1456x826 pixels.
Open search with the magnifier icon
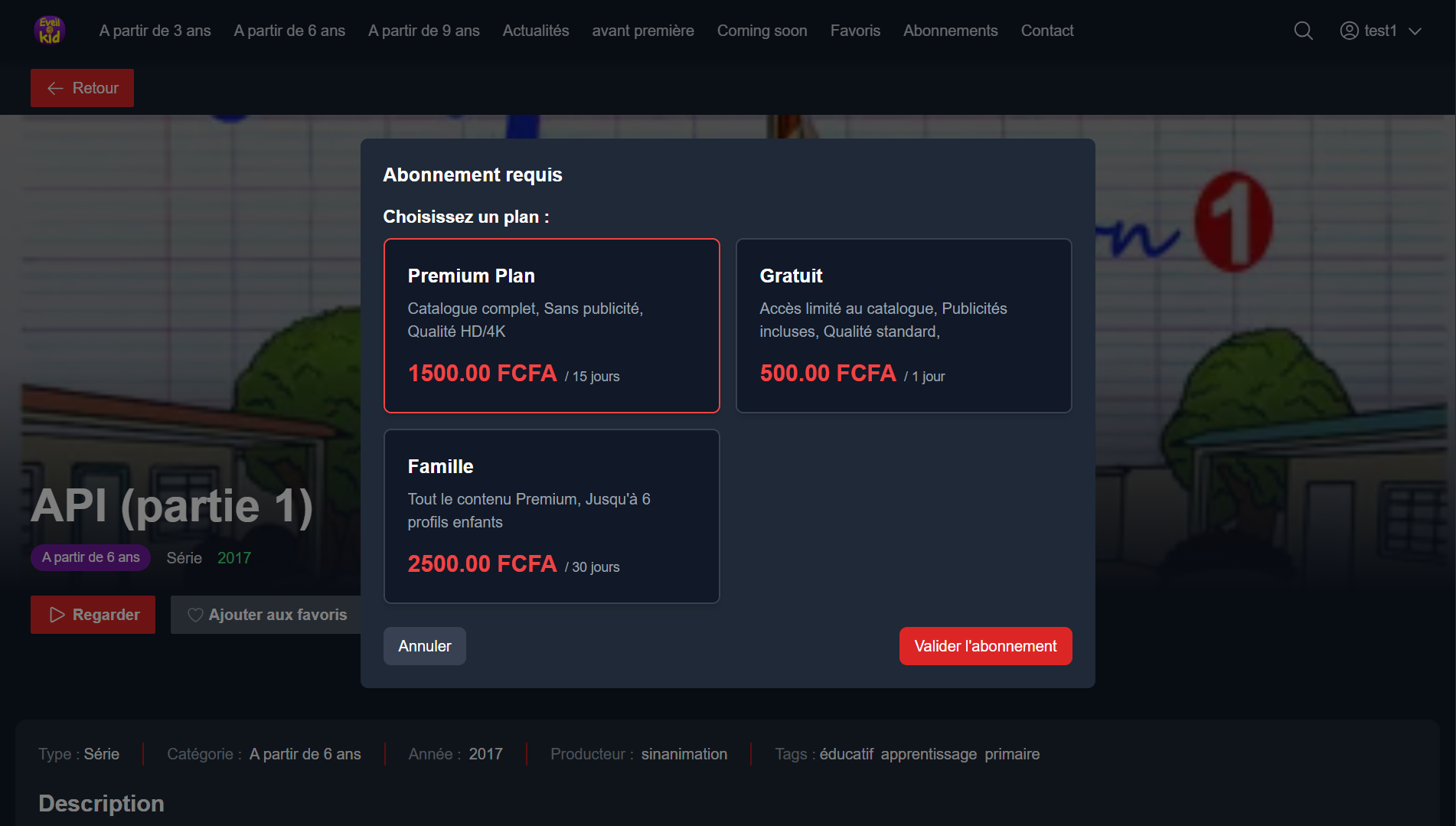1303,31
